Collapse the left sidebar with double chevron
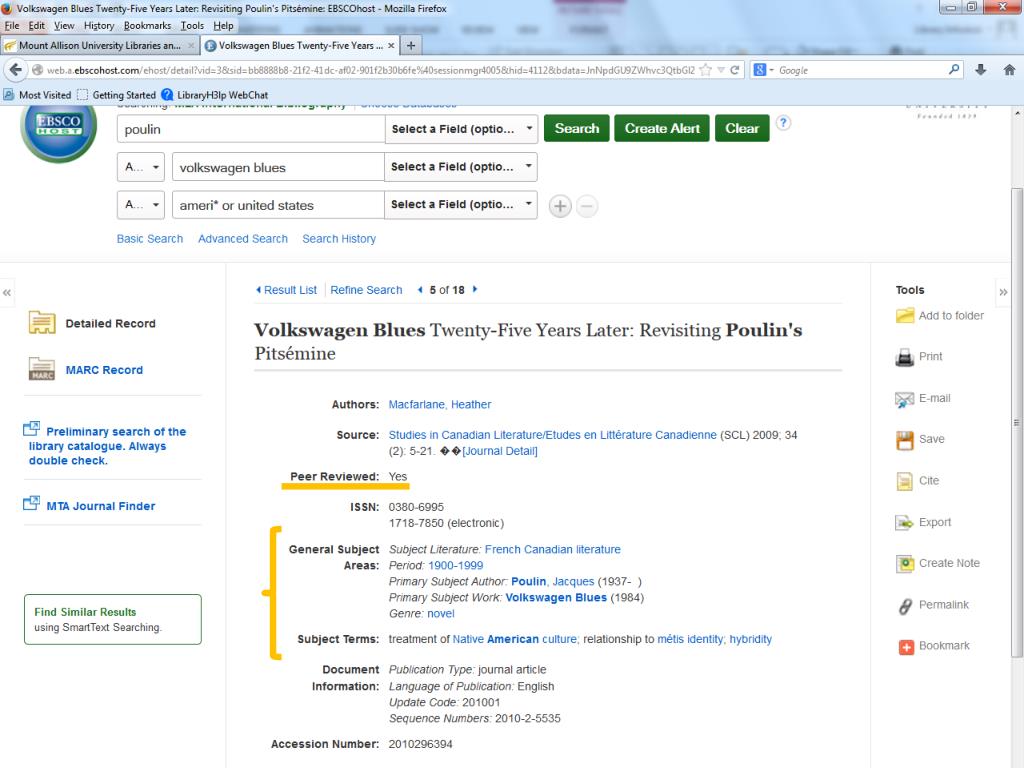 pyautogui.click(x=7, y=293)
